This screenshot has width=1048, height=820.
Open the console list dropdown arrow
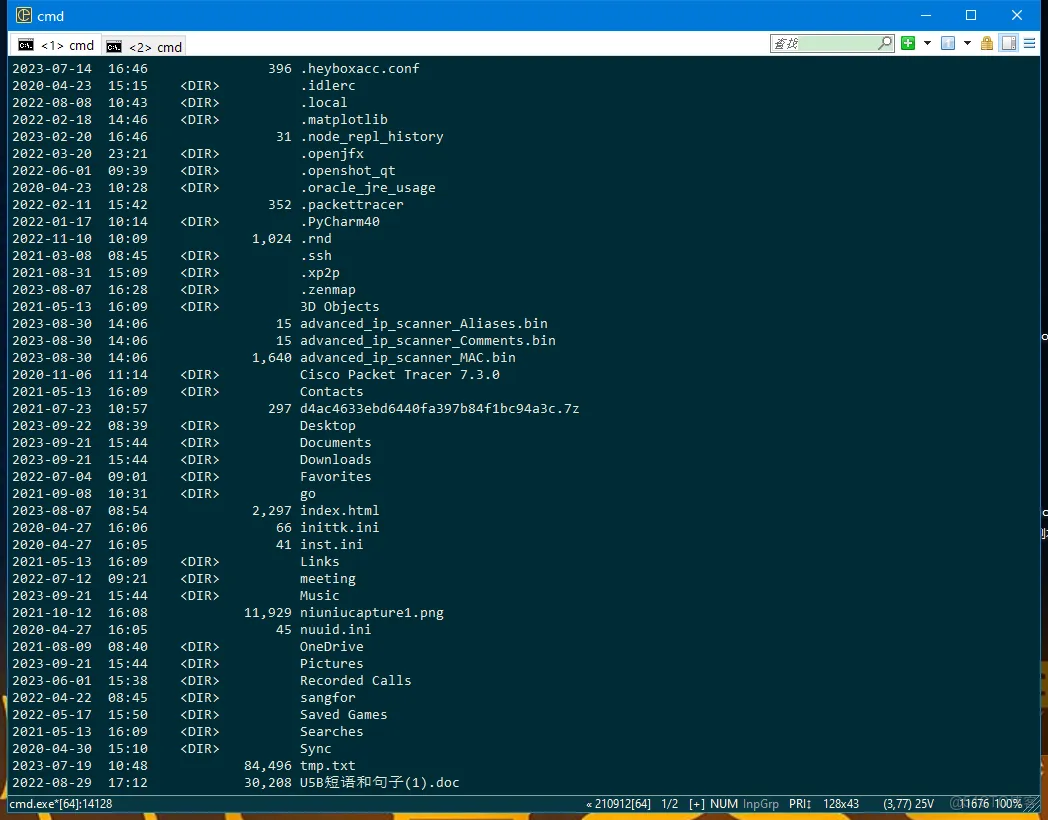tap(967, 43)
